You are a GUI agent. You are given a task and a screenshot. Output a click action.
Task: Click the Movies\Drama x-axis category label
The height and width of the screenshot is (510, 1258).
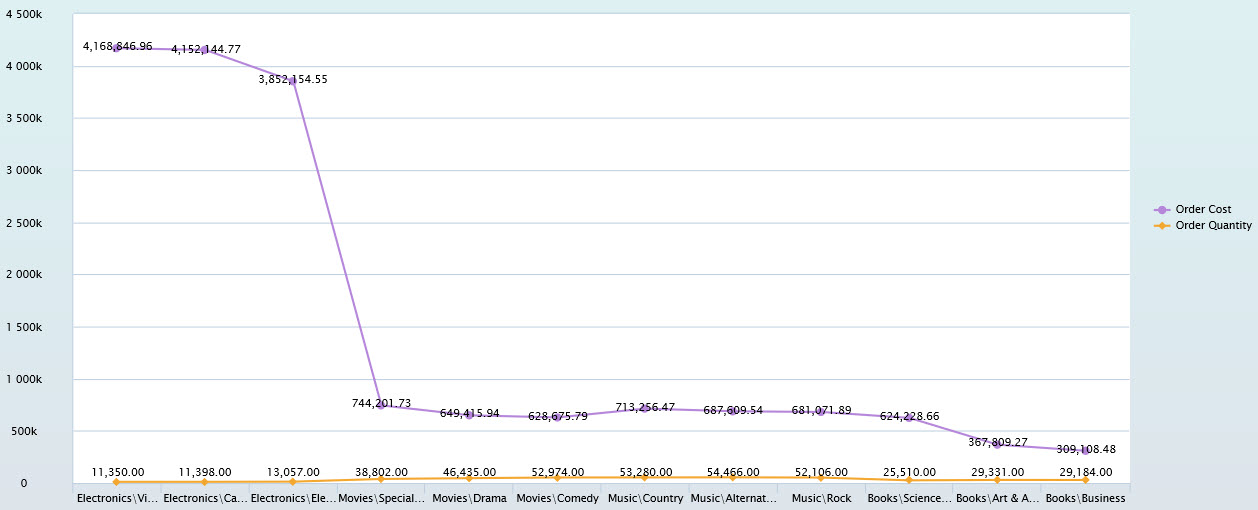coord(468,498)
